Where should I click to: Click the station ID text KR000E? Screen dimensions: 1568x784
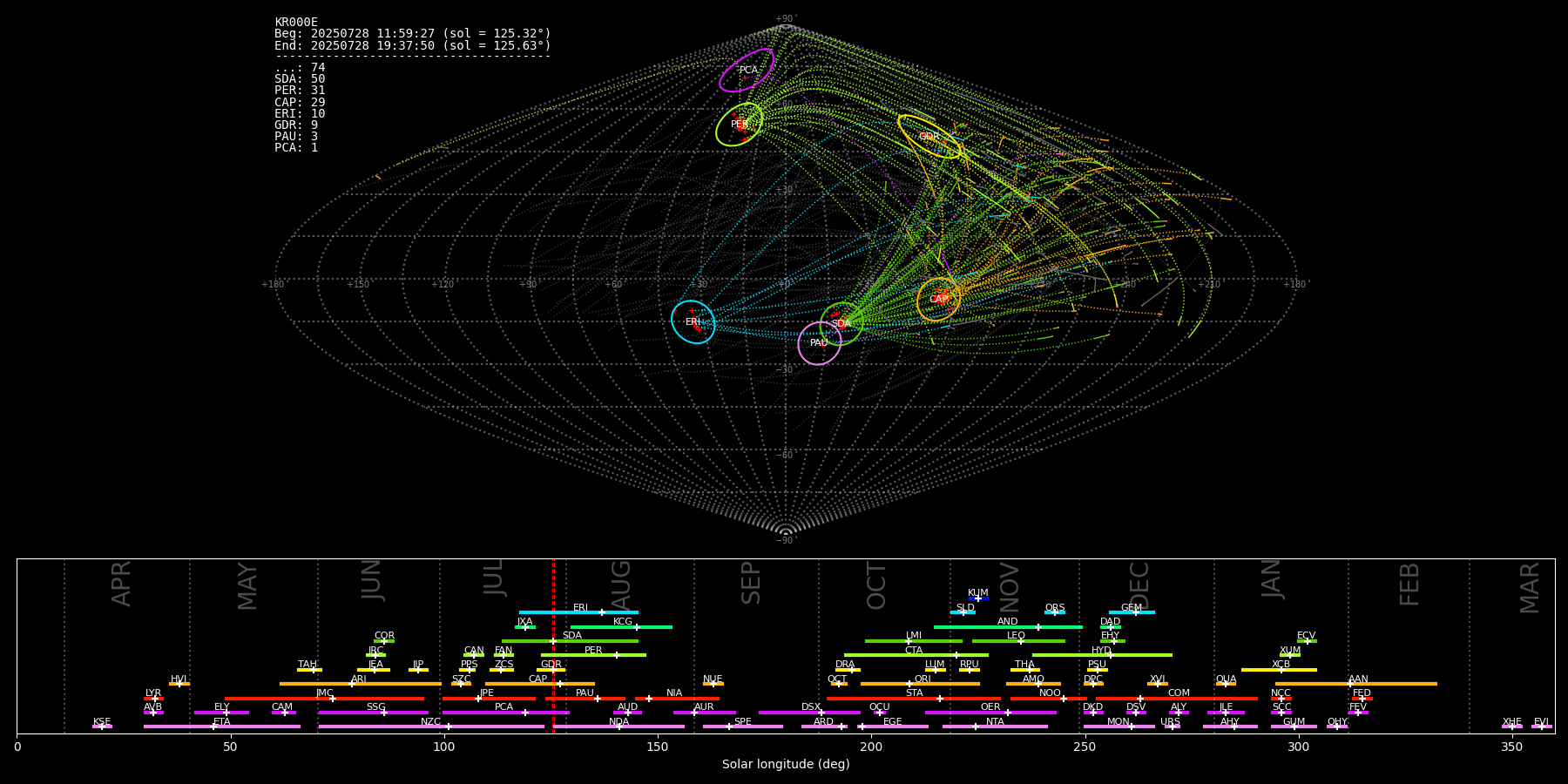(296, 23)
